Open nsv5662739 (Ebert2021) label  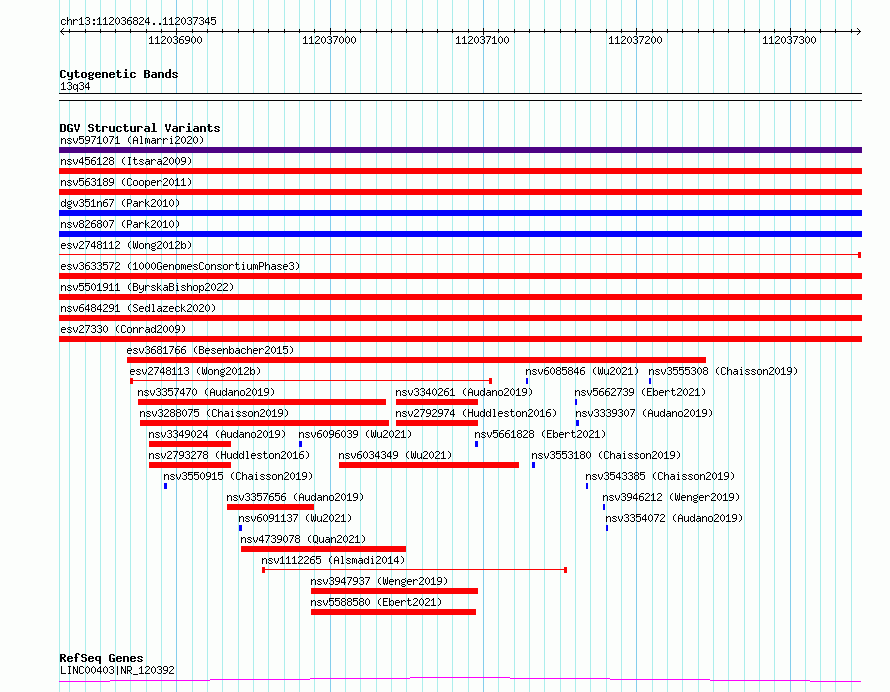point(640,392)
